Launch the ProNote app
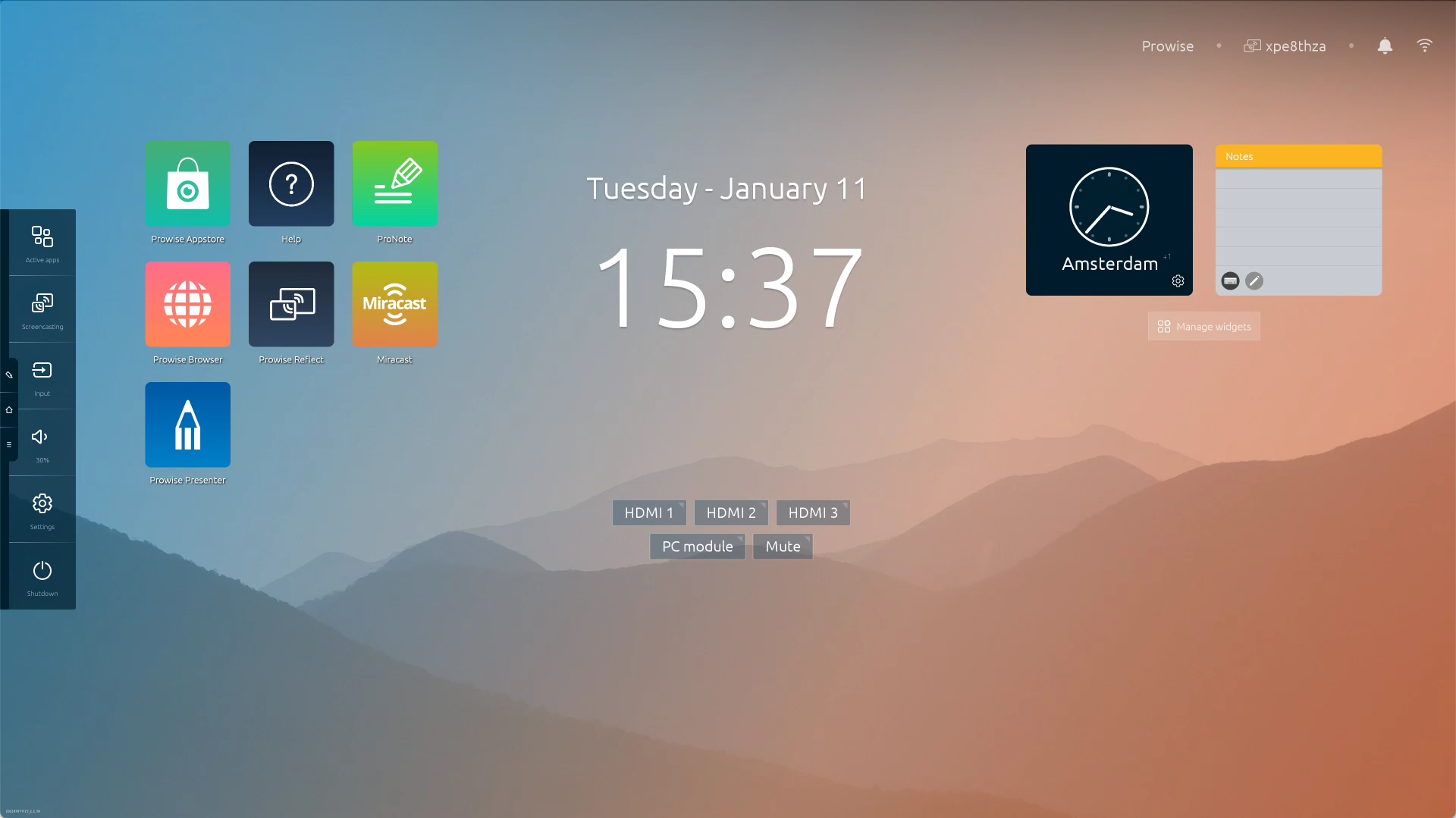 coord(395,183)
